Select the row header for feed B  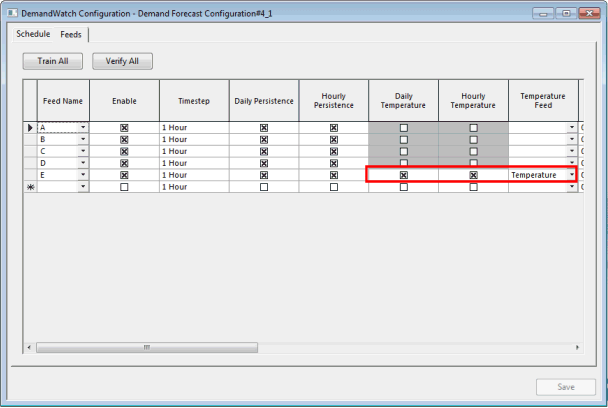coord(30,139)
